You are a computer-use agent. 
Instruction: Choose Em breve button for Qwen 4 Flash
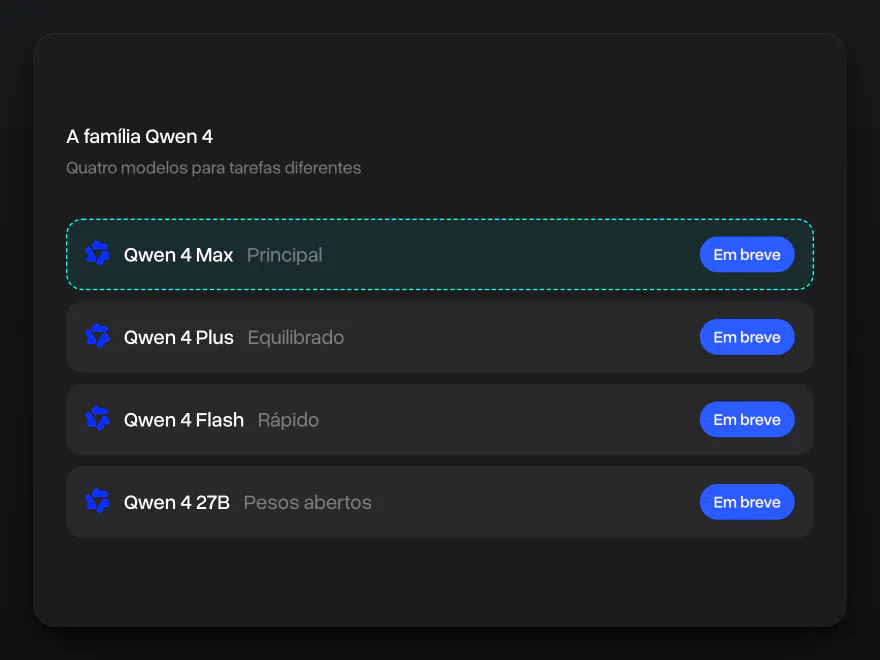pyautogui.click(x=747, y=419)
